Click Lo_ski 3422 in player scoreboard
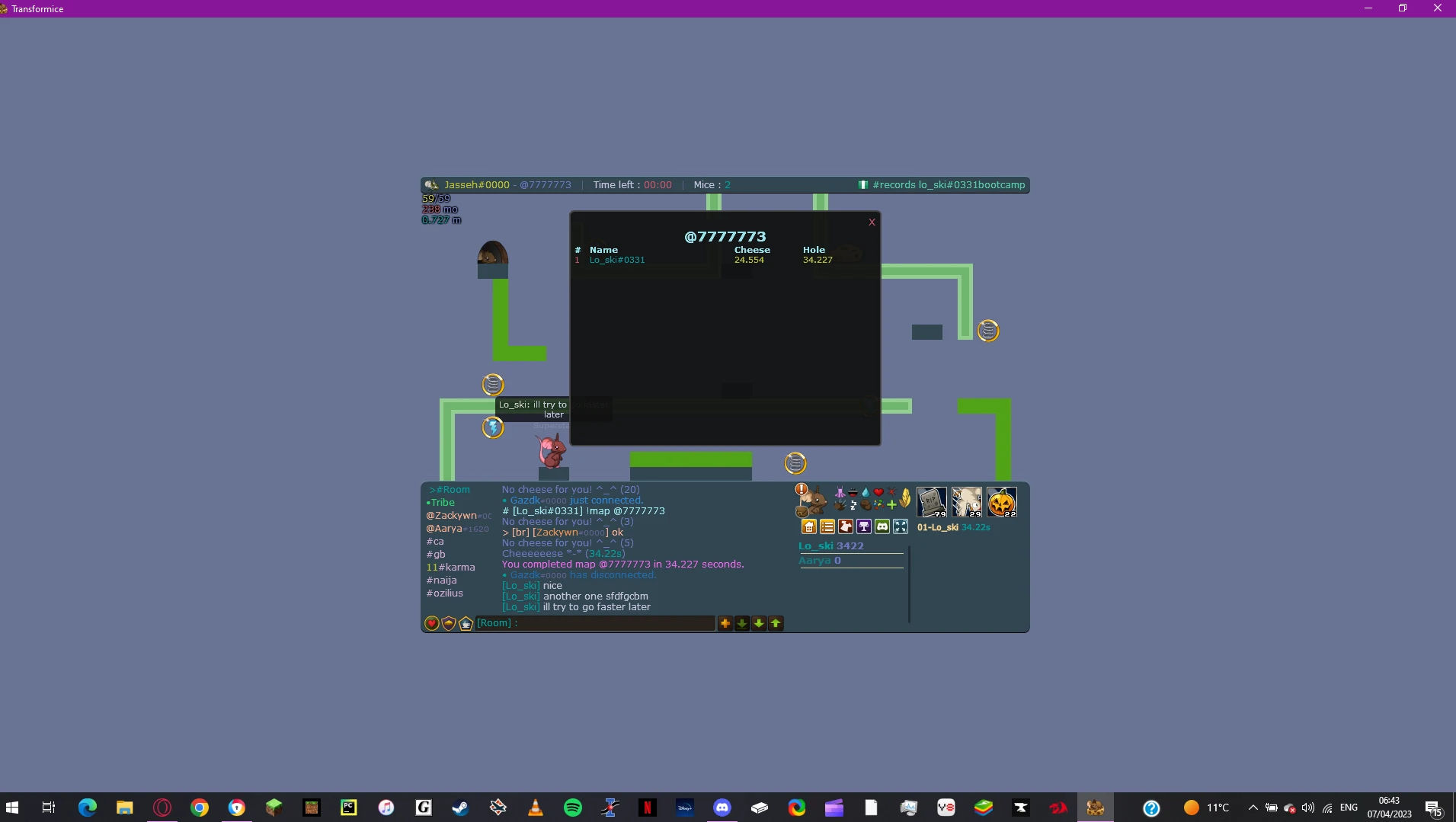 tap(831, 546)
